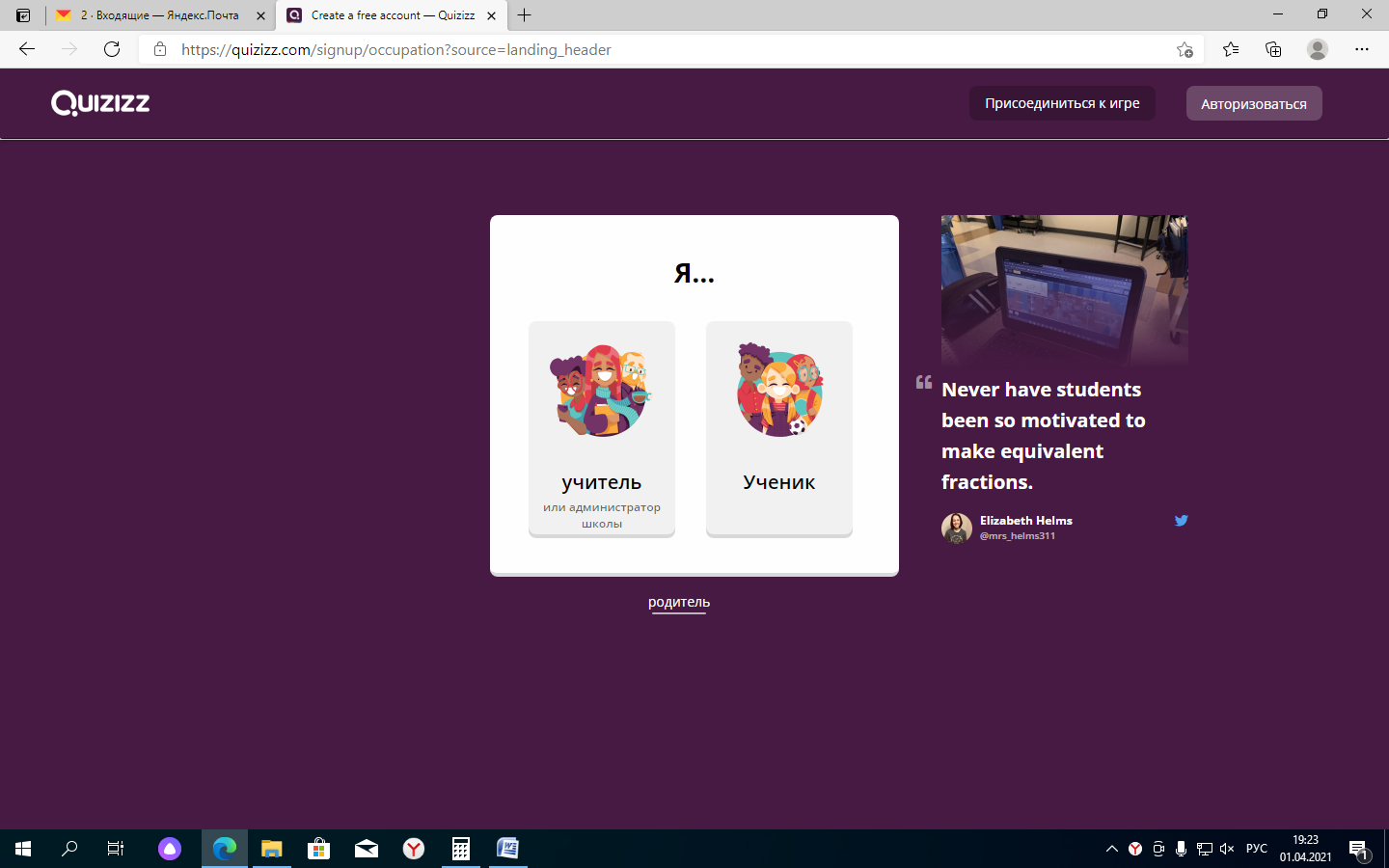
Task: Open browser Settings and more menu
Action: (x=1362, y=49)
